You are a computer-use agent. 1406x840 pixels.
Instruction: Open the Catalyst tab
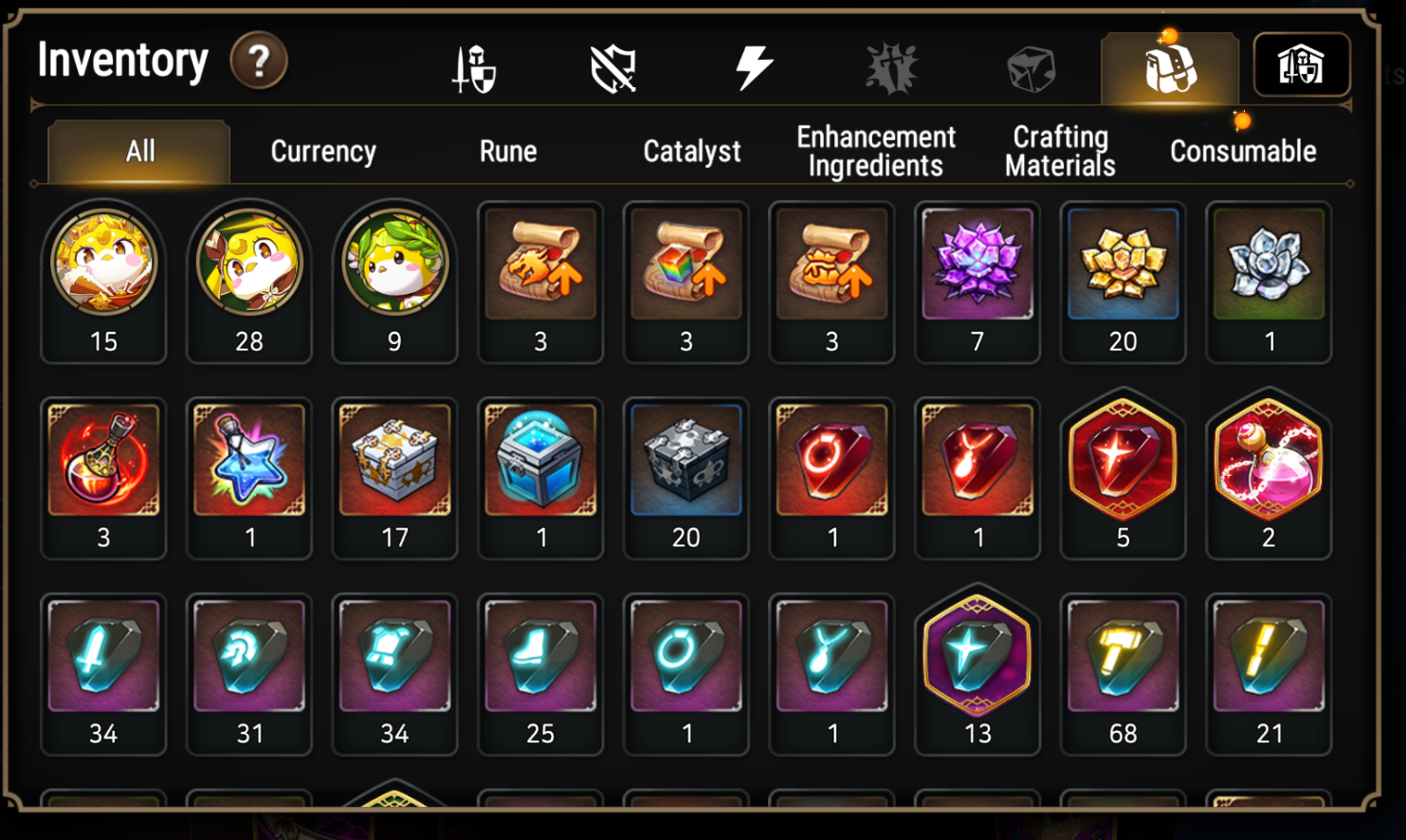click(692, 151)
